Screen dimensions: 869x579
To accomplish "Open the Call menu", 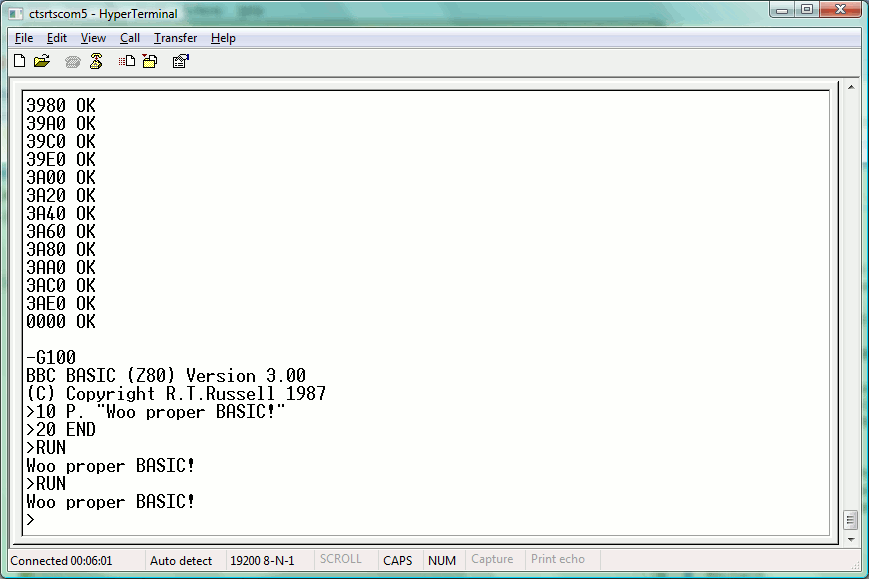I will (x=130, y=38).
